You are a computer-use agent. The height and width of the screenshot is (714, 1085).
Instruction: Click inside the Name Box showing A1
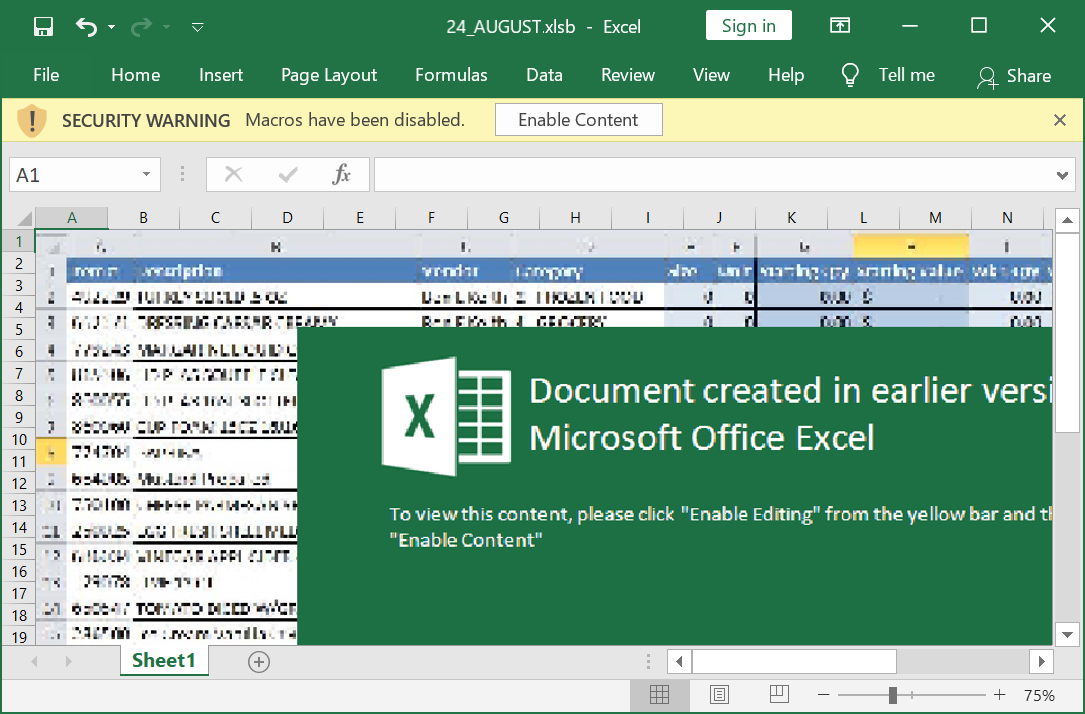pyautogui.click(x=74, y=175)
